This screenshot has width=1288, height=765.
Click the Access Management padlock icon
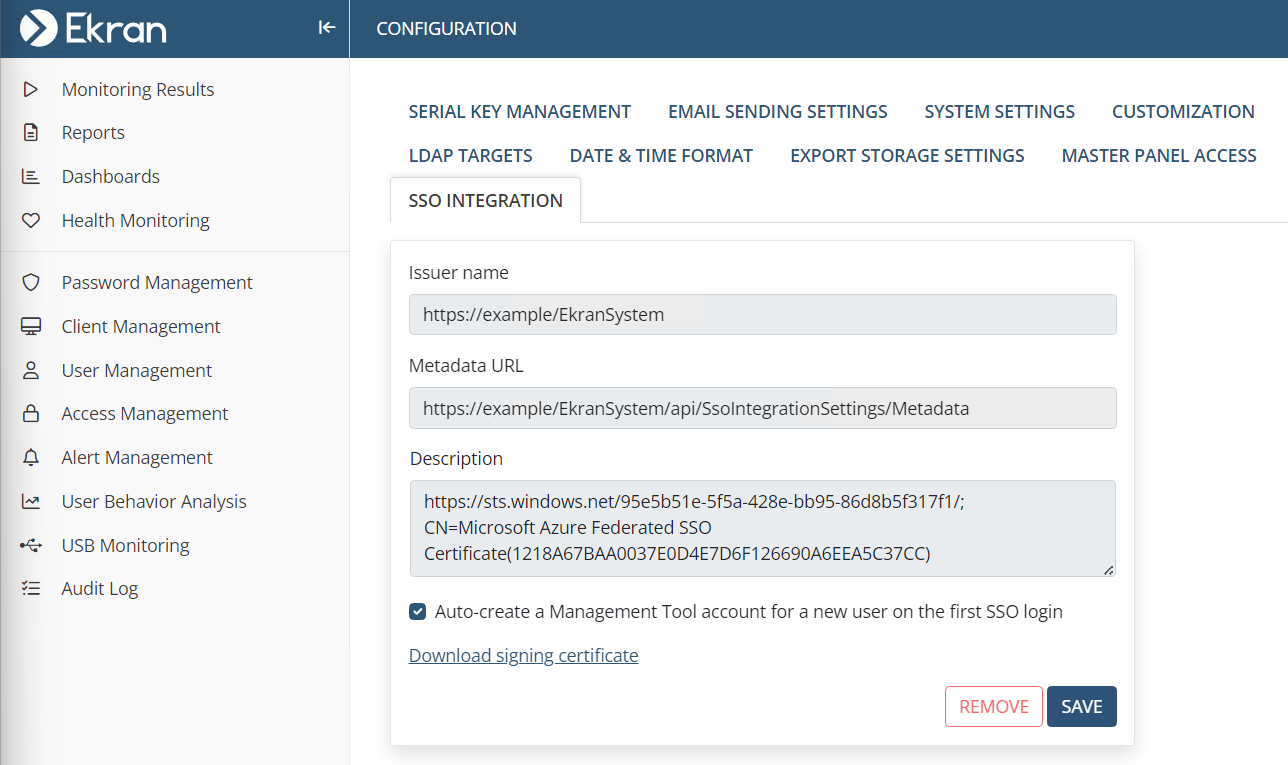[x=30, y=414]
